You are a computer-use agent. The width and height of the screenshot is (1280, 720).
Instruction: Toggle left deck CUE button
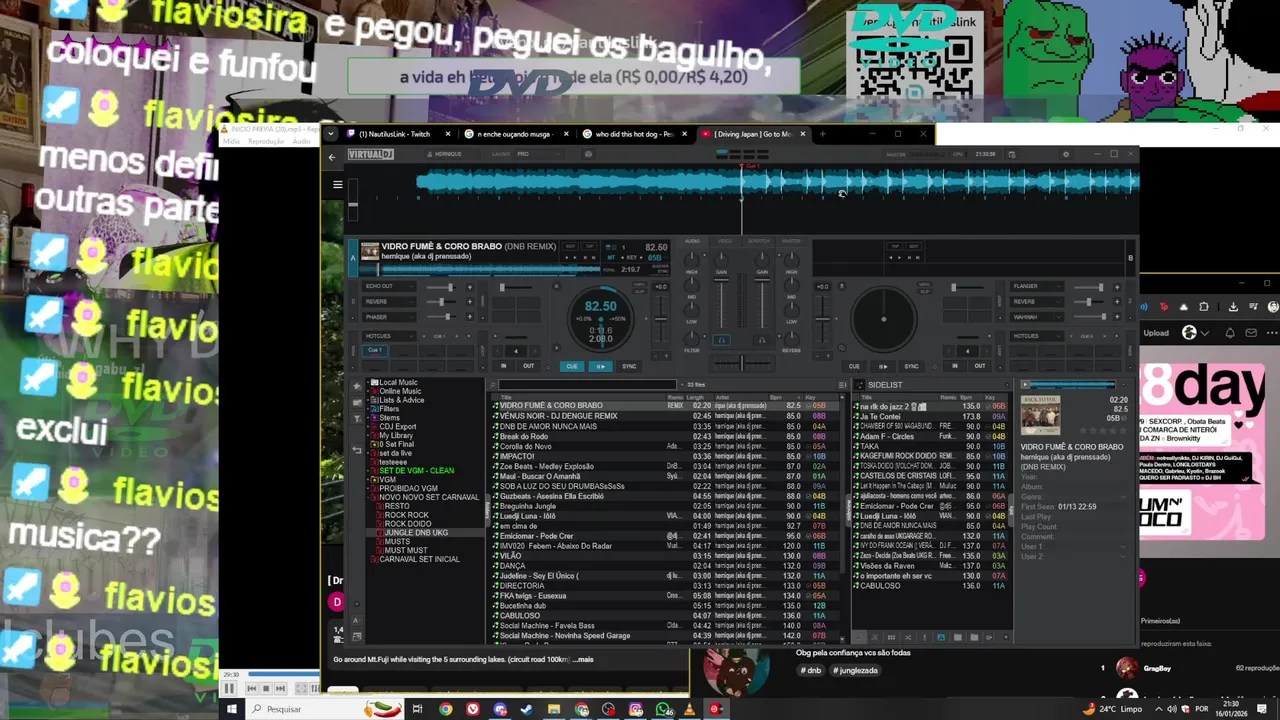572,366
